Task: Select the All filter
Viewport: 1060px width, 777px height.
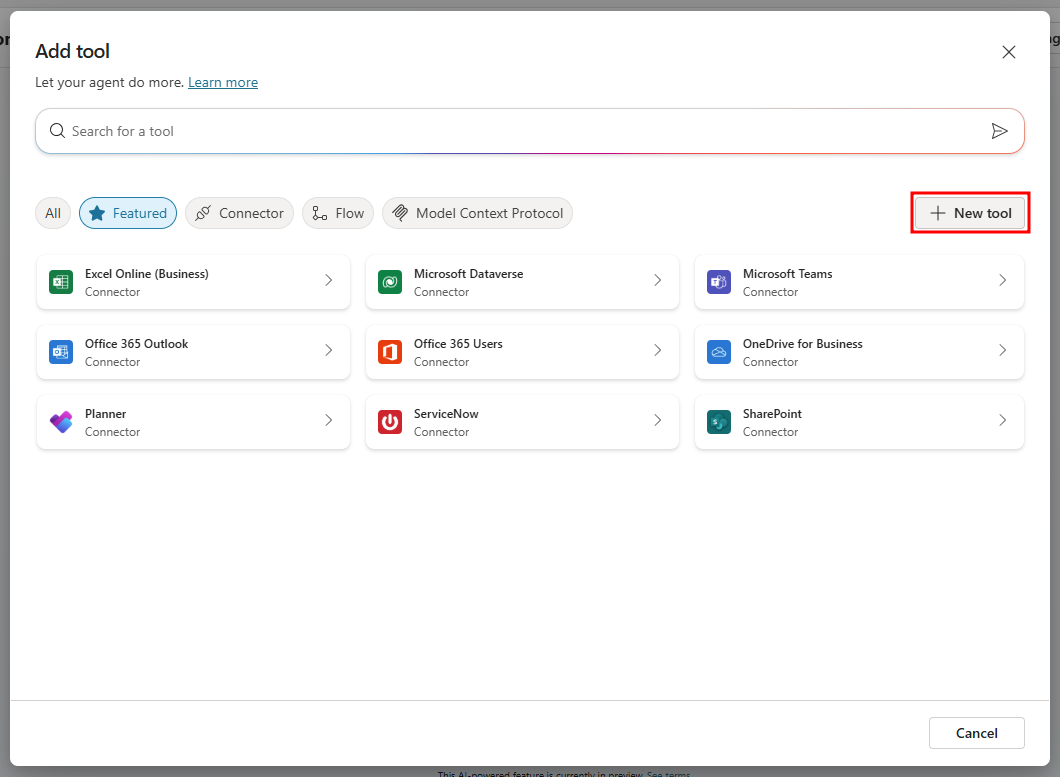Action: point(53,213)
